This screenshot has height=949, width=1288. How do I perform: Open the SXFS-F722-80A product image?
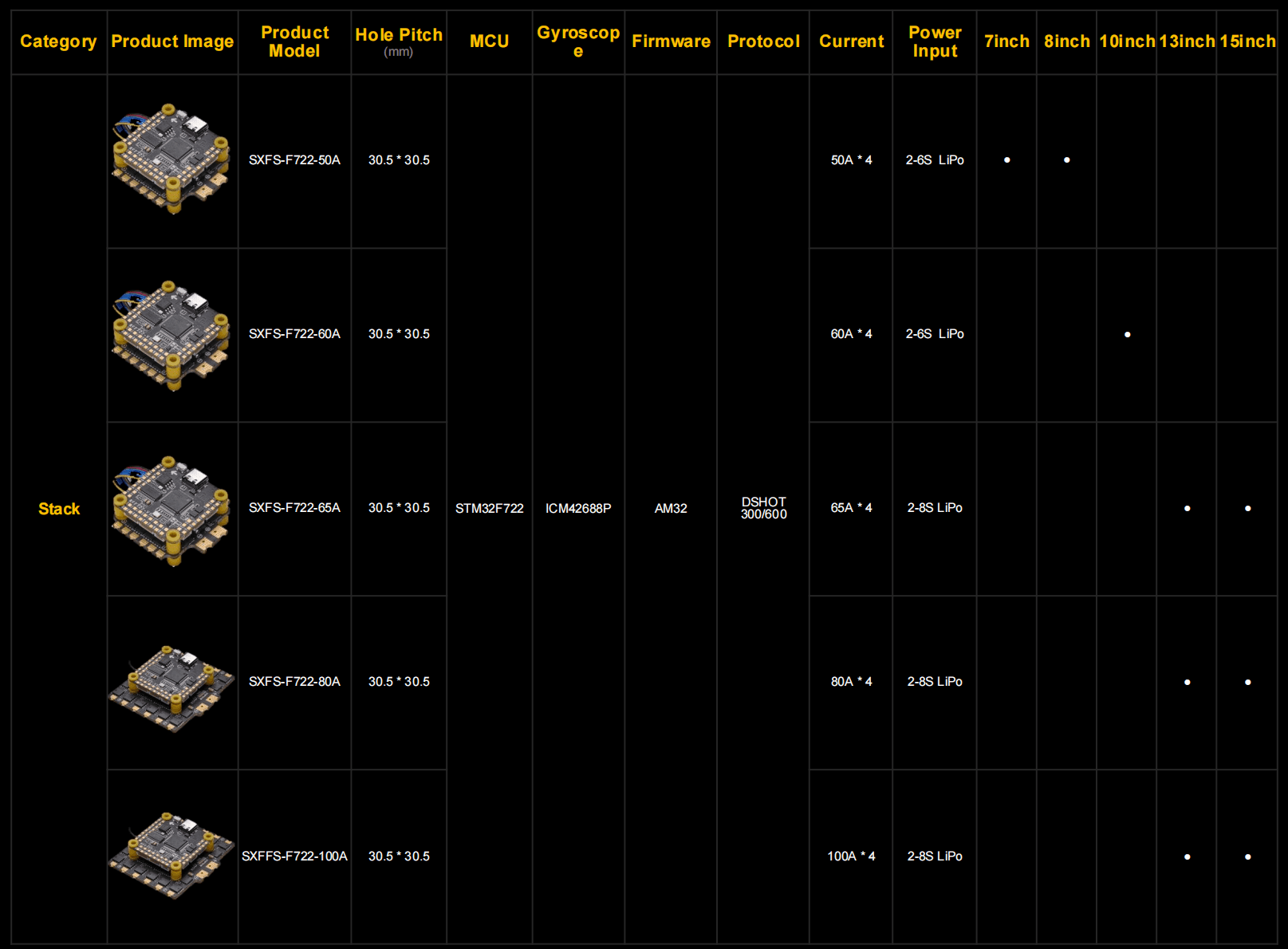tap(172, 688)
